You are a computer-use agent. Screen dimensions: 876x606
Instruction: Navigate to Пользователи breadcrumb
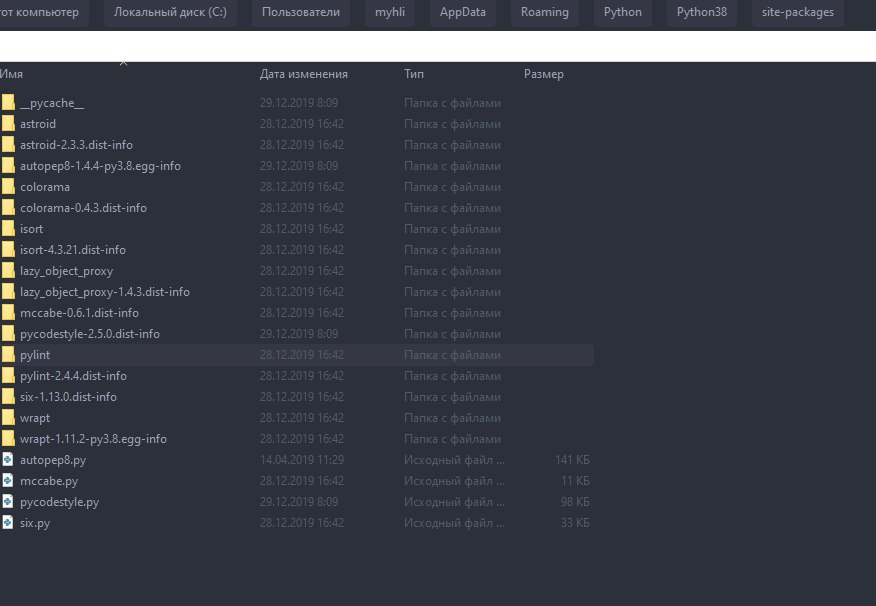pyautogui.click(x=301, y=12)
